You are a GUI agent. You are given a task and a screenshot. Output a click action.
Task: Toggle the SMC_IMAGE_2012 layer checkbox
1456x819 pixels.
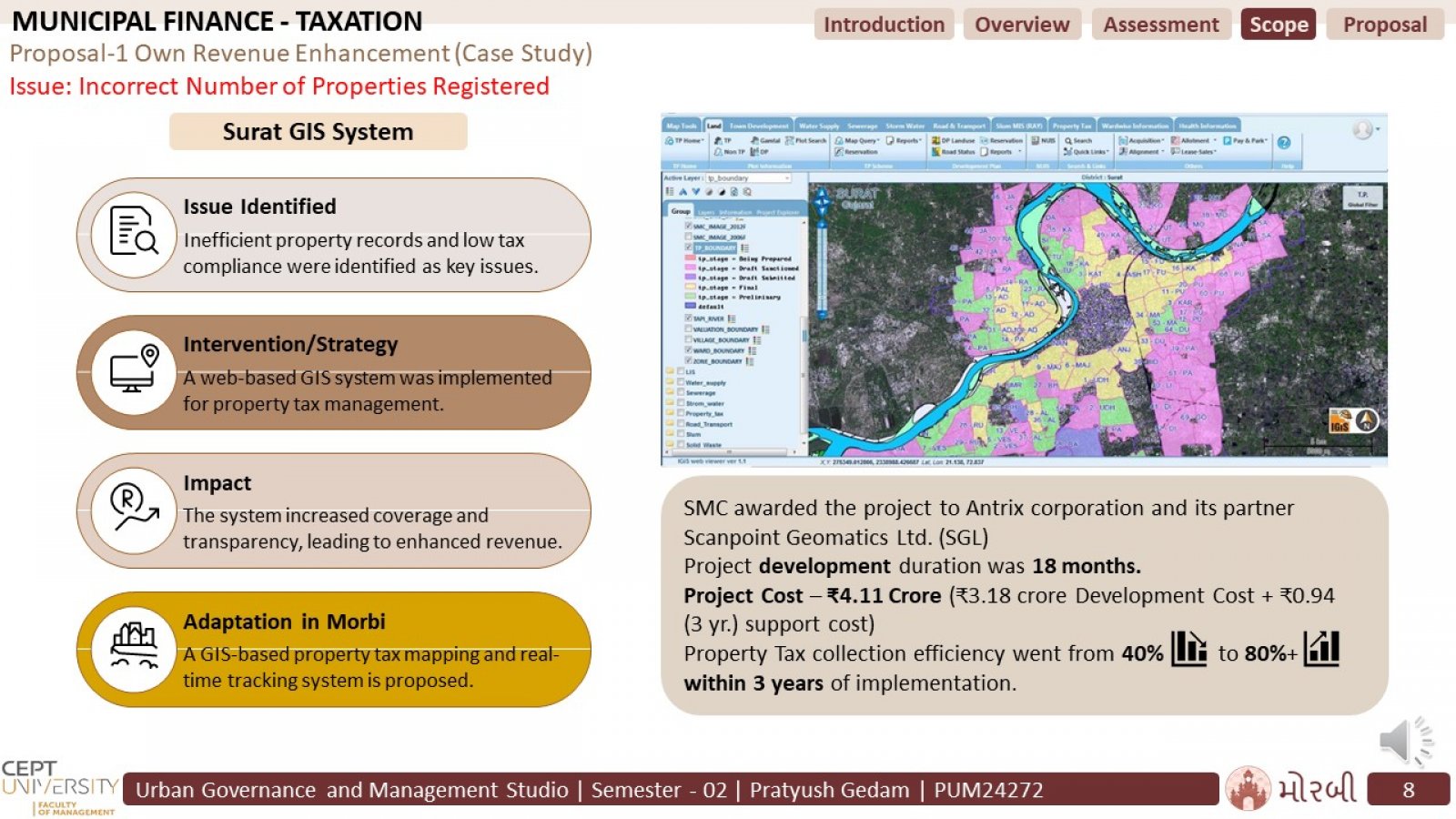coord(688,226)
